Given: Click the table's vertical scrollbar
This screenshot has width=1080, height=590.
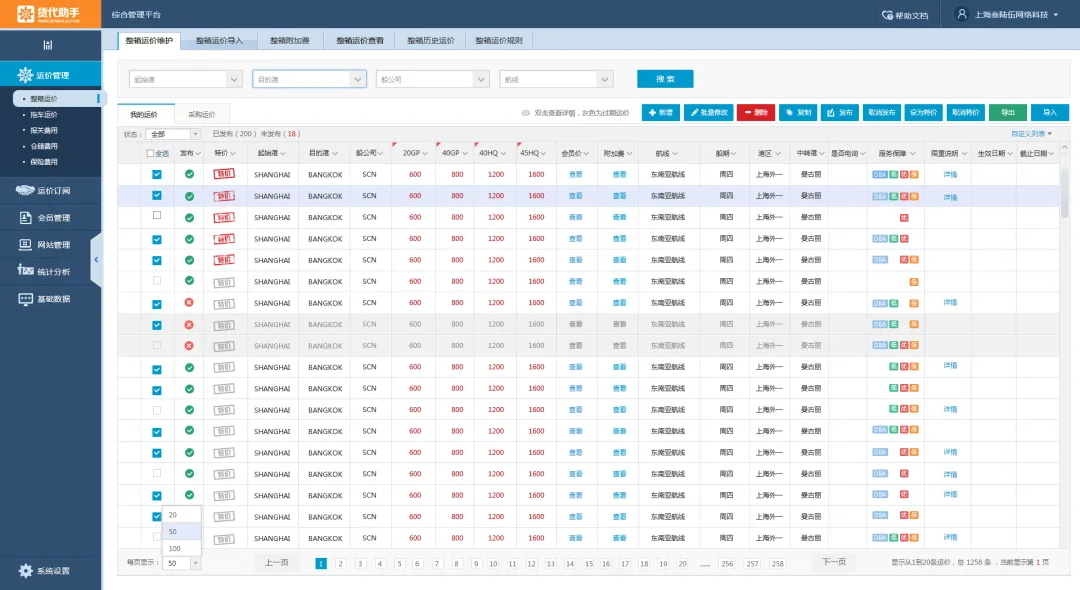Looking at the screenshot, I should 1064,193.
